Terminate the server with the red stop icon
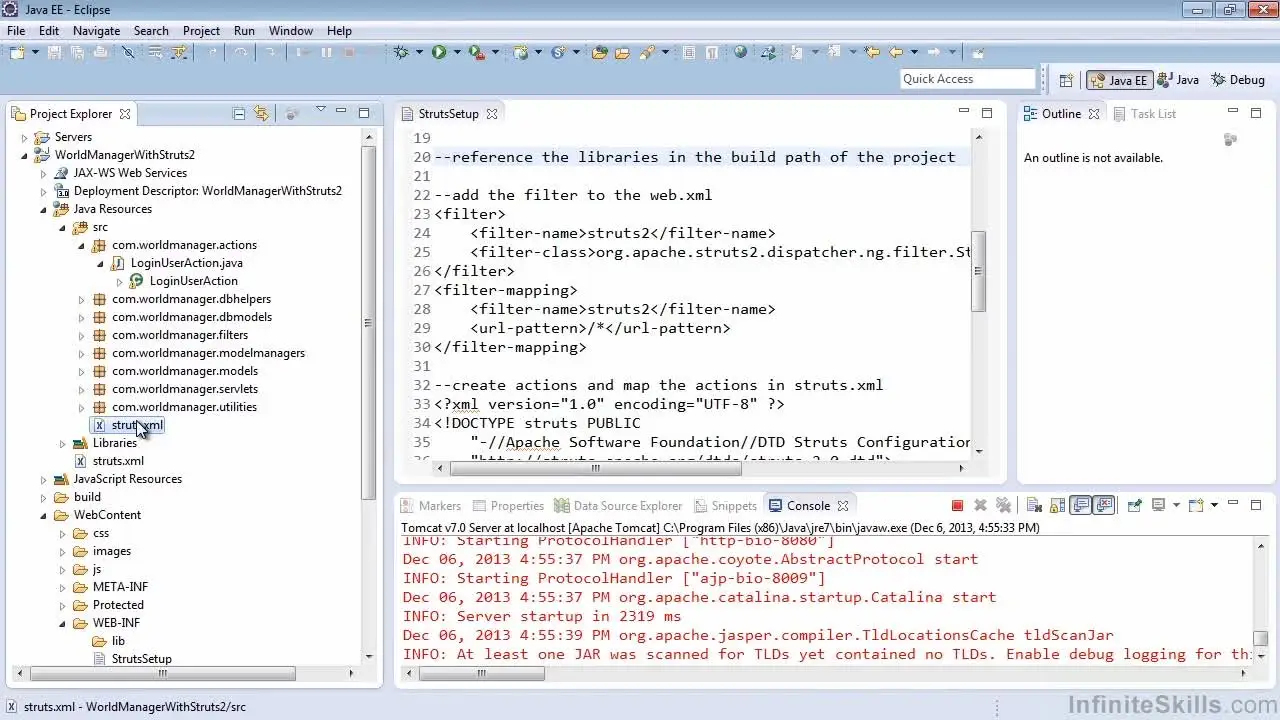Screen dimensions: 1280x720 pyautogui.click(x=957, y=506)
